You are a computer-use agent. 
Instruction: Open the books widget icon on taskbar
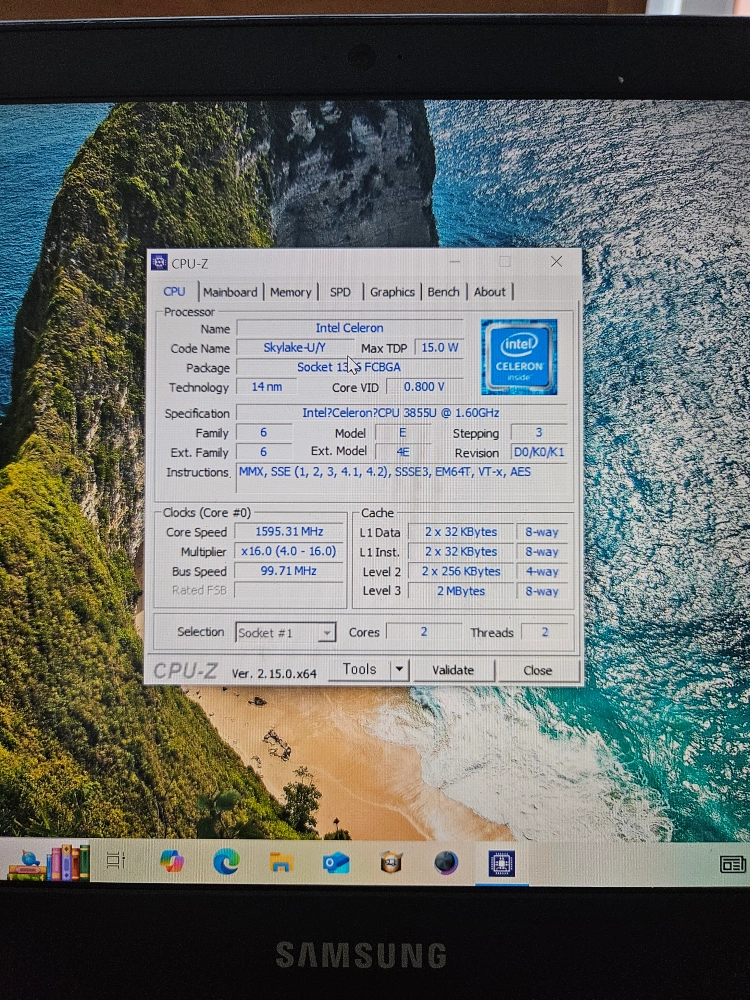[x=48, y=862]
